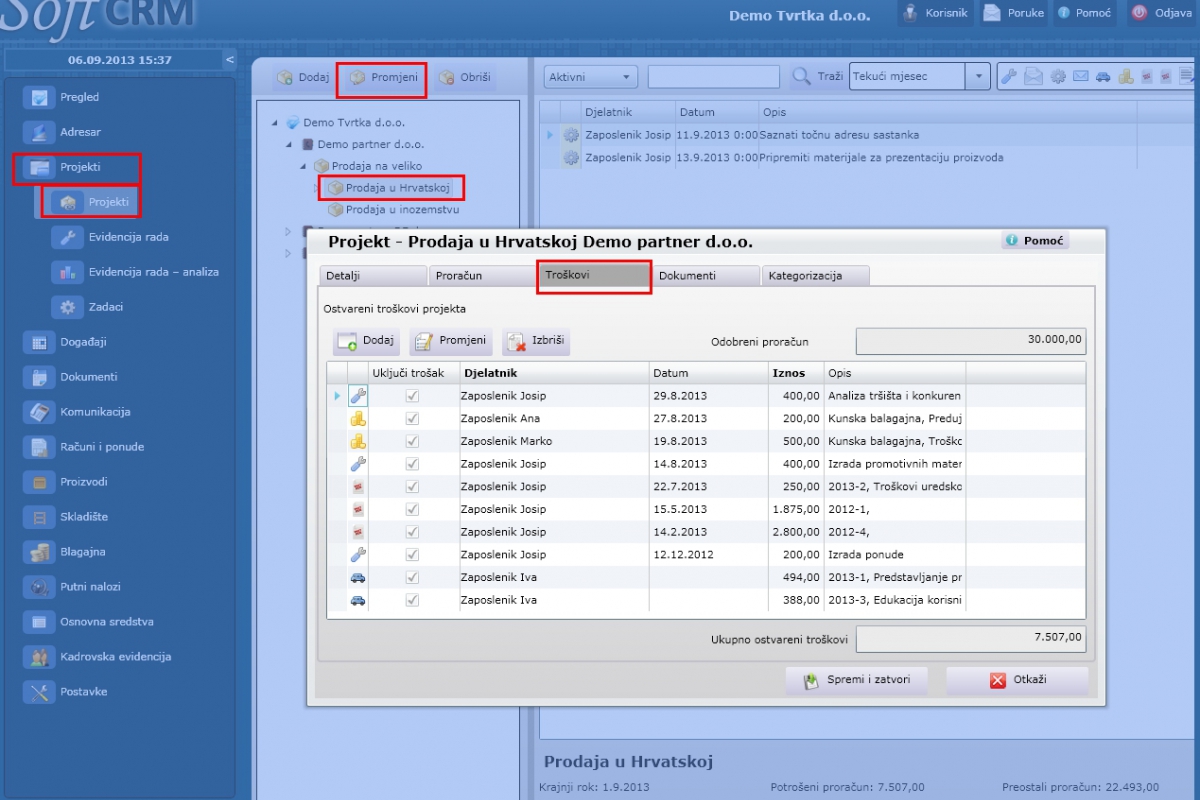1200x800 pixels.
Task: Open Evidencija rada – analiza sidebar item
Action: pos(153,272)
